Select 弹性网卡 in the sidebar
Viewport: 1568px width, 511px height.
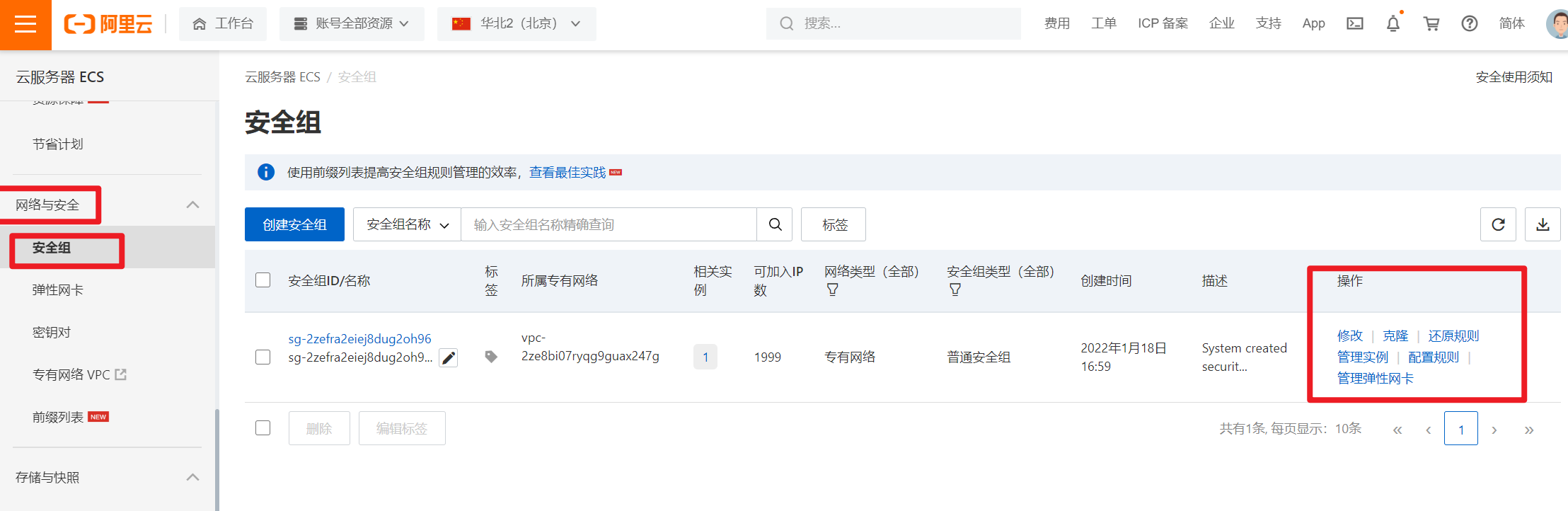[x=58, y=290]
